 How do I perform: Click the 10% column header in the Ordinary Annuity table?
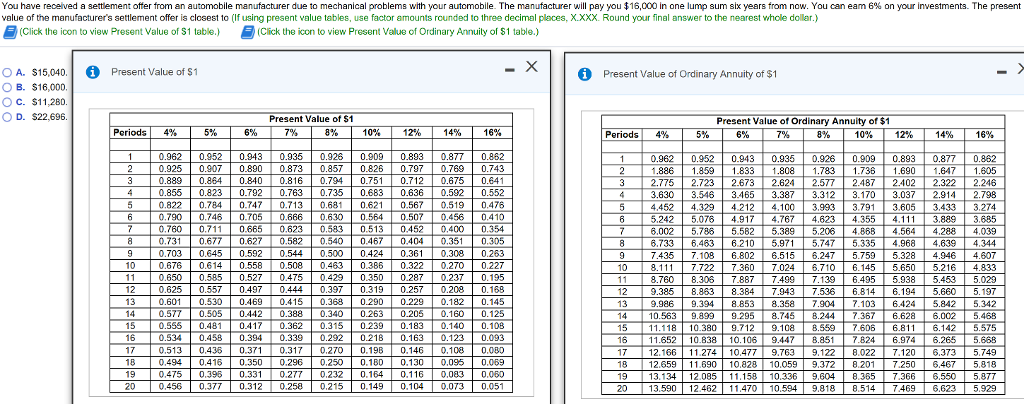[864, 134]
